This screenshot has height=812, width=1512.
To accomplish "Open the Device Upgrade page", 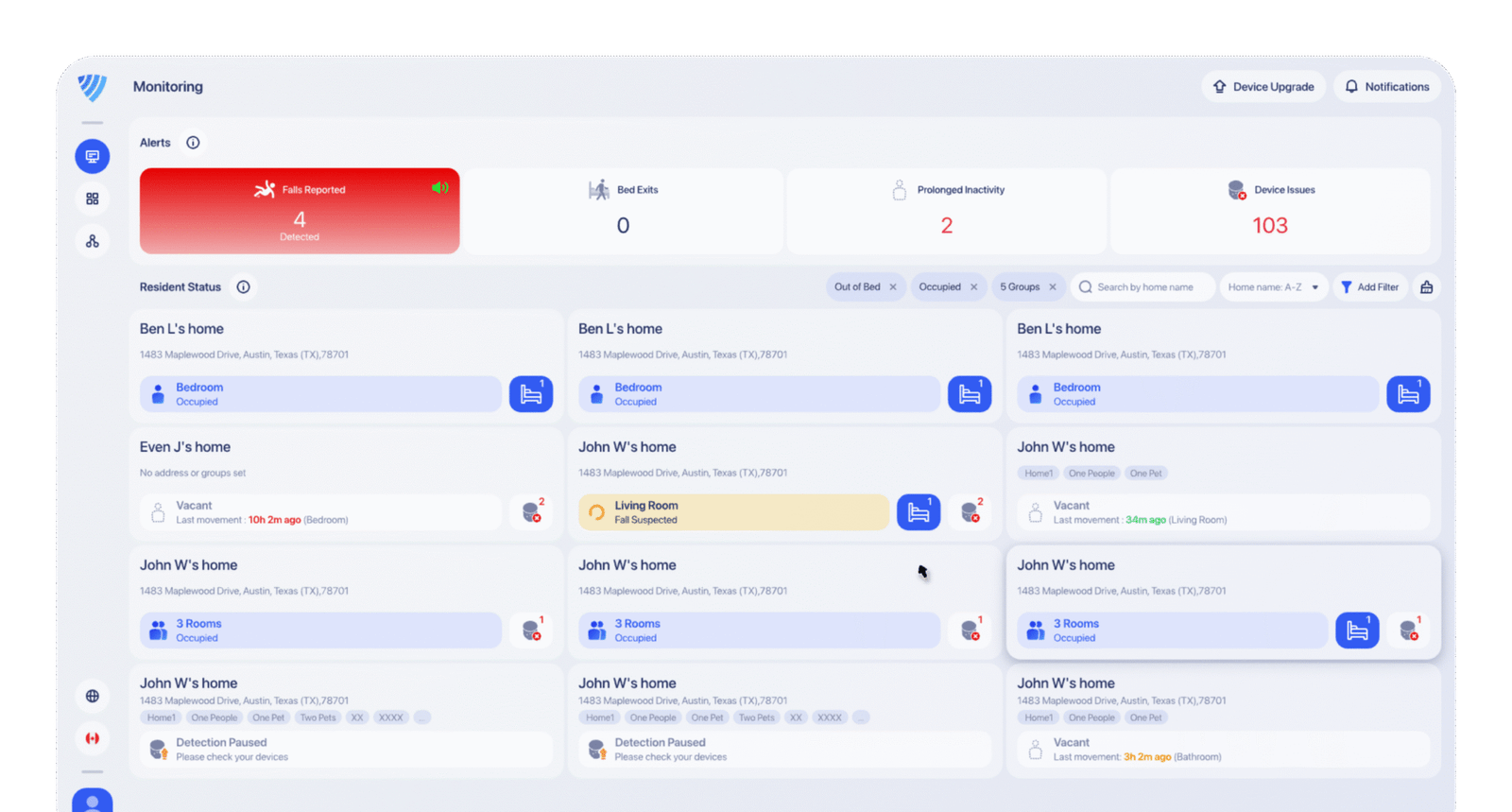I will 1263,87.
